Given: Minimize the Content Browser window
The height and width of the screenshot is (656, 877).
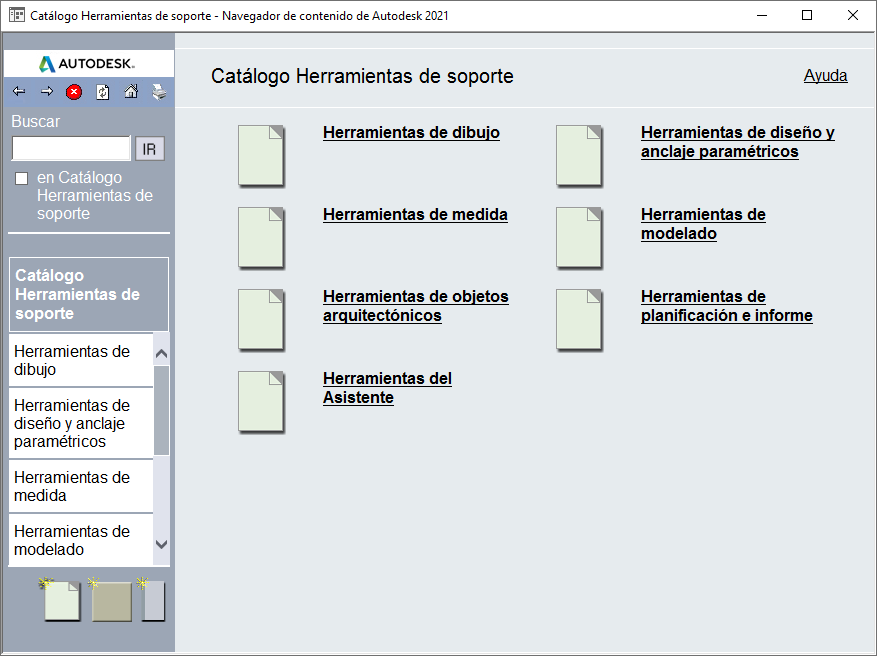Looking at the screenshot, I should pyautogui.click(x=761, y=15).
